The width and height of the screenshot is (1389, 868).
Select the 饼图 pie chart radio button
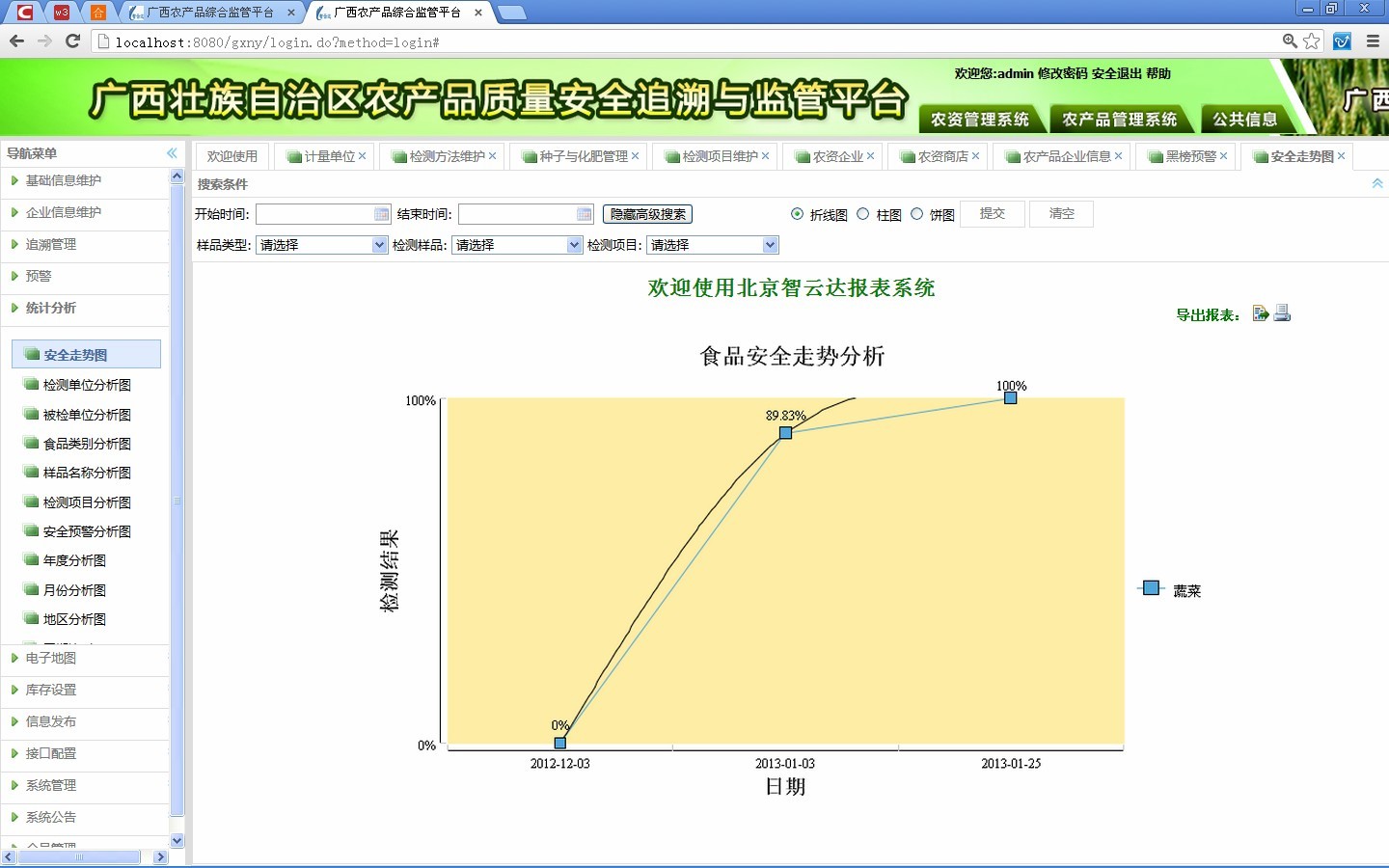click(x=916, y=214)
